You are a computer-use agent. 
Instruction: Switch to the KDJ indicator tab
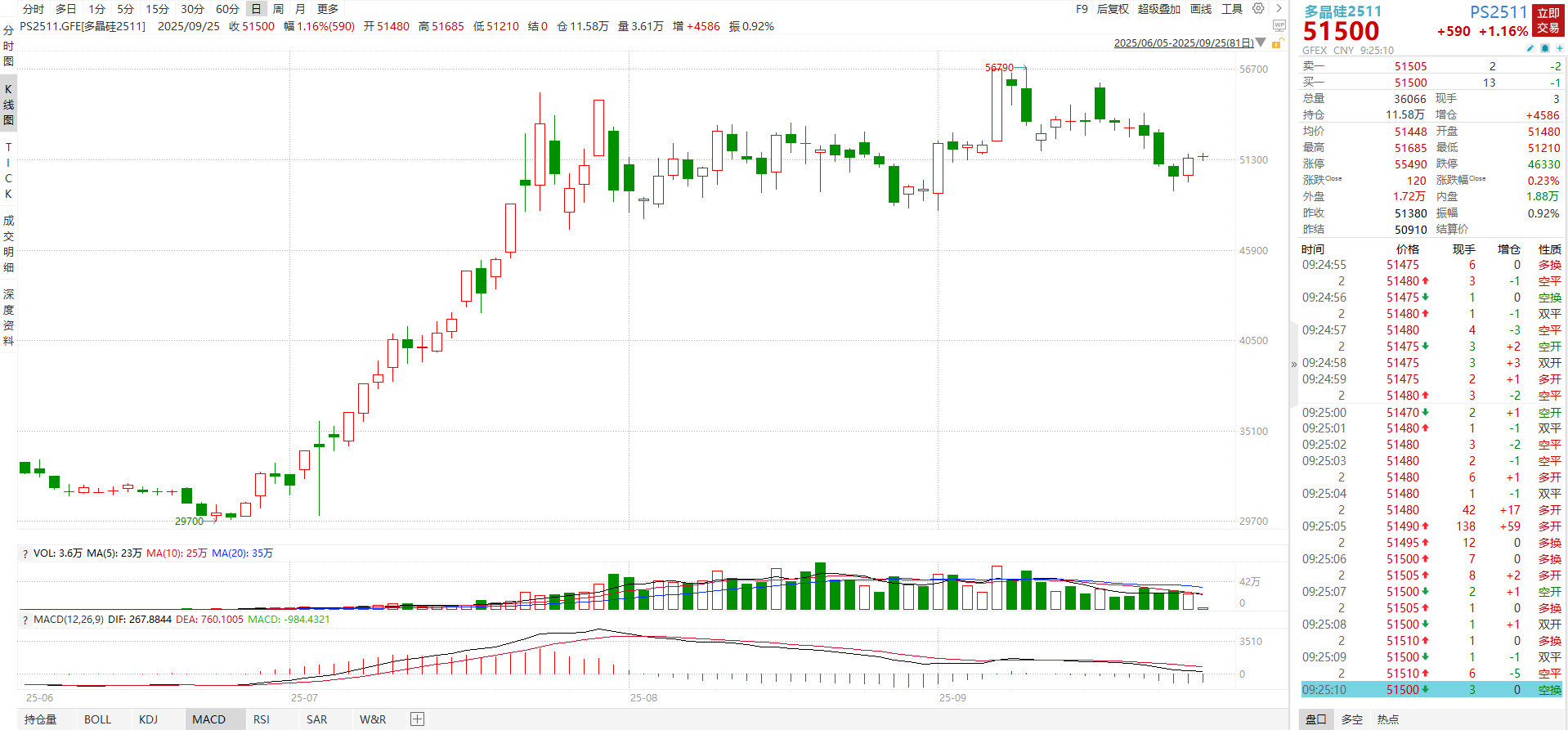pos(148,719)
